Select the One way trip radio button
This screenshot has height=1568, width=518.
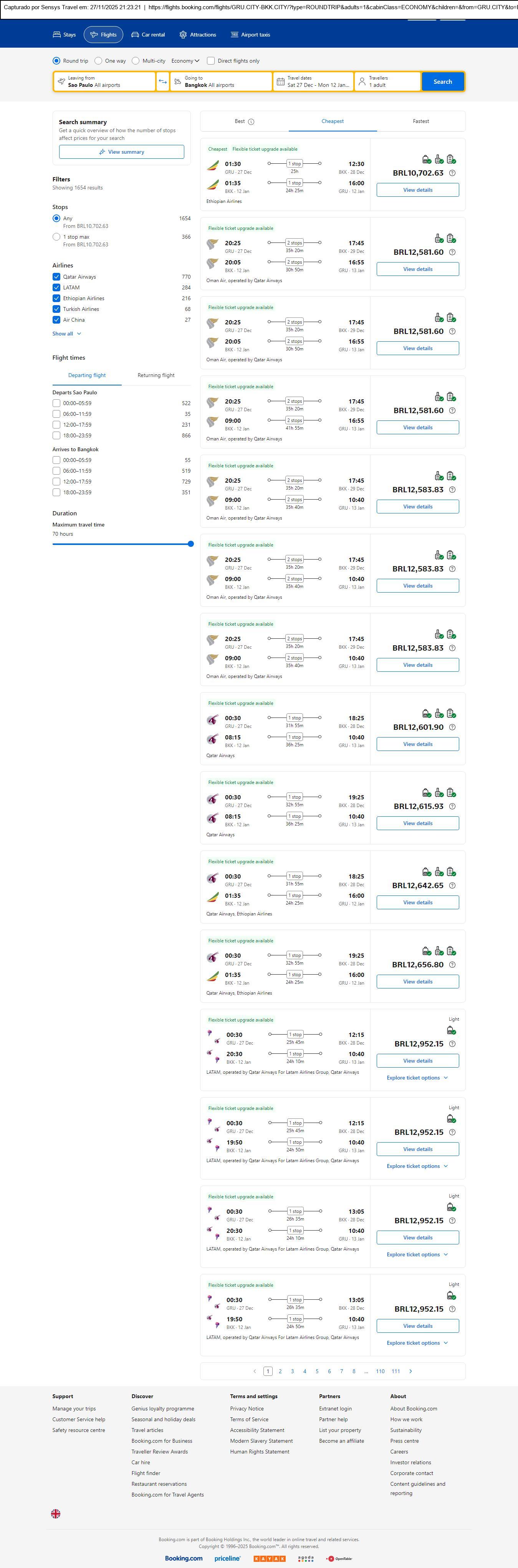pos(98,61)
